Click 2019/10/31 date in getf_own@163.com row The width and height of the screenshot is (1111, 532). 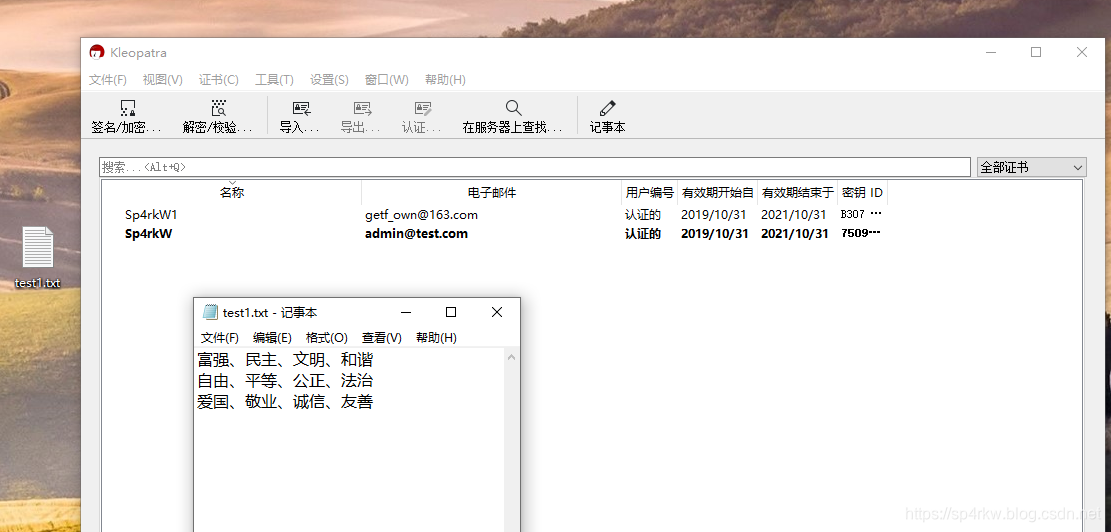714,215
